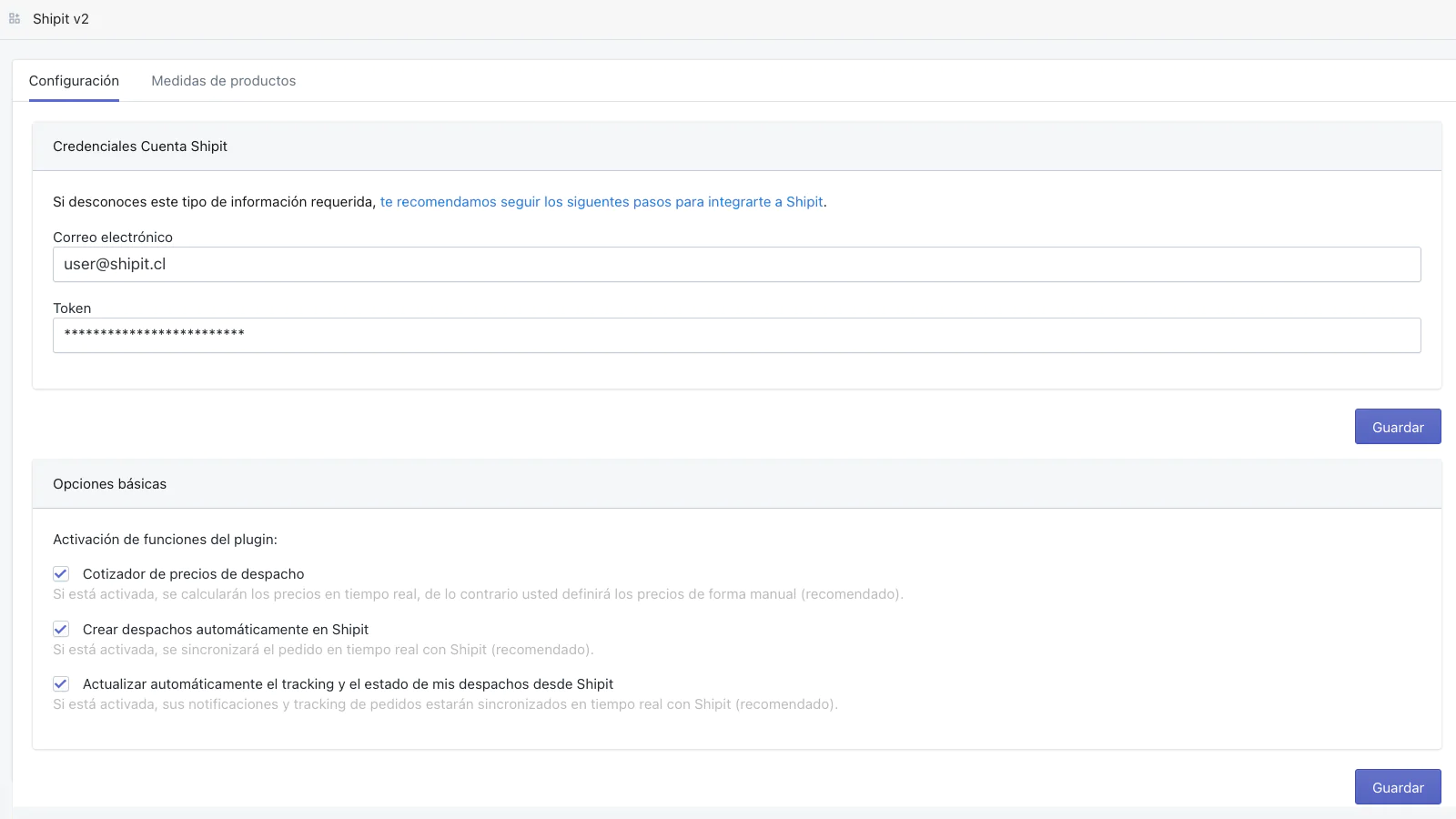Uncheck Crear despachos automáticamente en Shipit
The width and height of the screenshot is (1456, 819).
(x=61, y=630)
